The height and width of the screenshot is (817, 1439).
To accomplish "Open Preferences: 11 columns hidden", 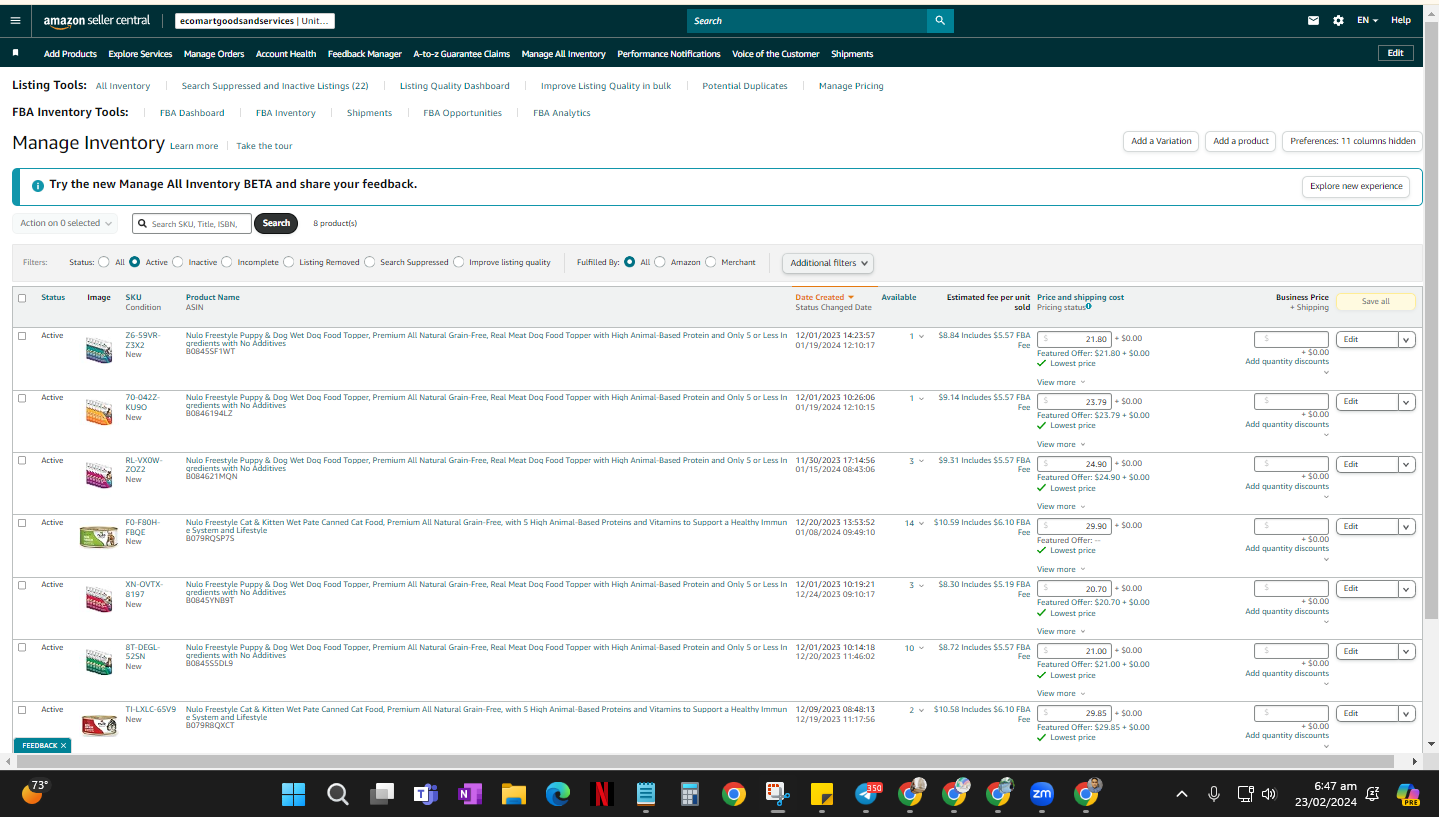I will (x=1353, y=141).
